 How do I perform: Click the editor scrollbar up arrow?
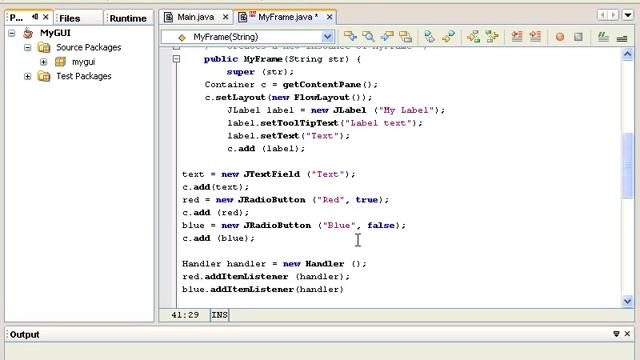point(627,53)
